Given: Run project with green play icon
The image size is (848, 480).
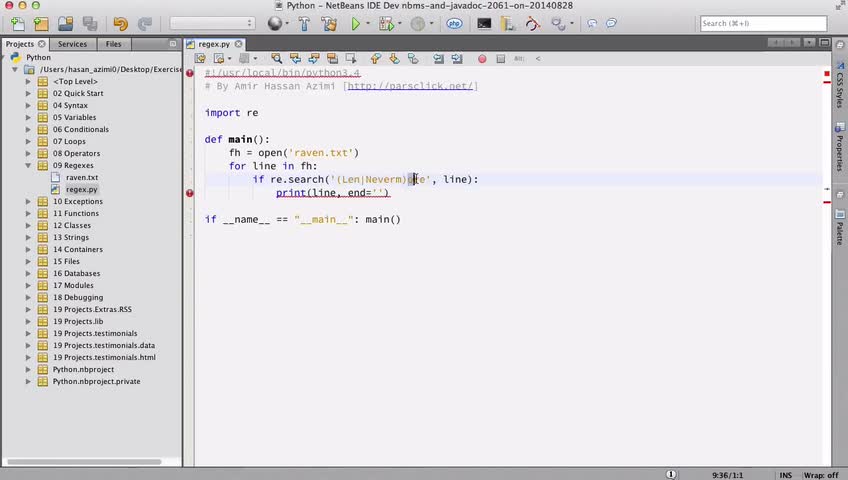Looking at the screenshot, I should point(355,23).
